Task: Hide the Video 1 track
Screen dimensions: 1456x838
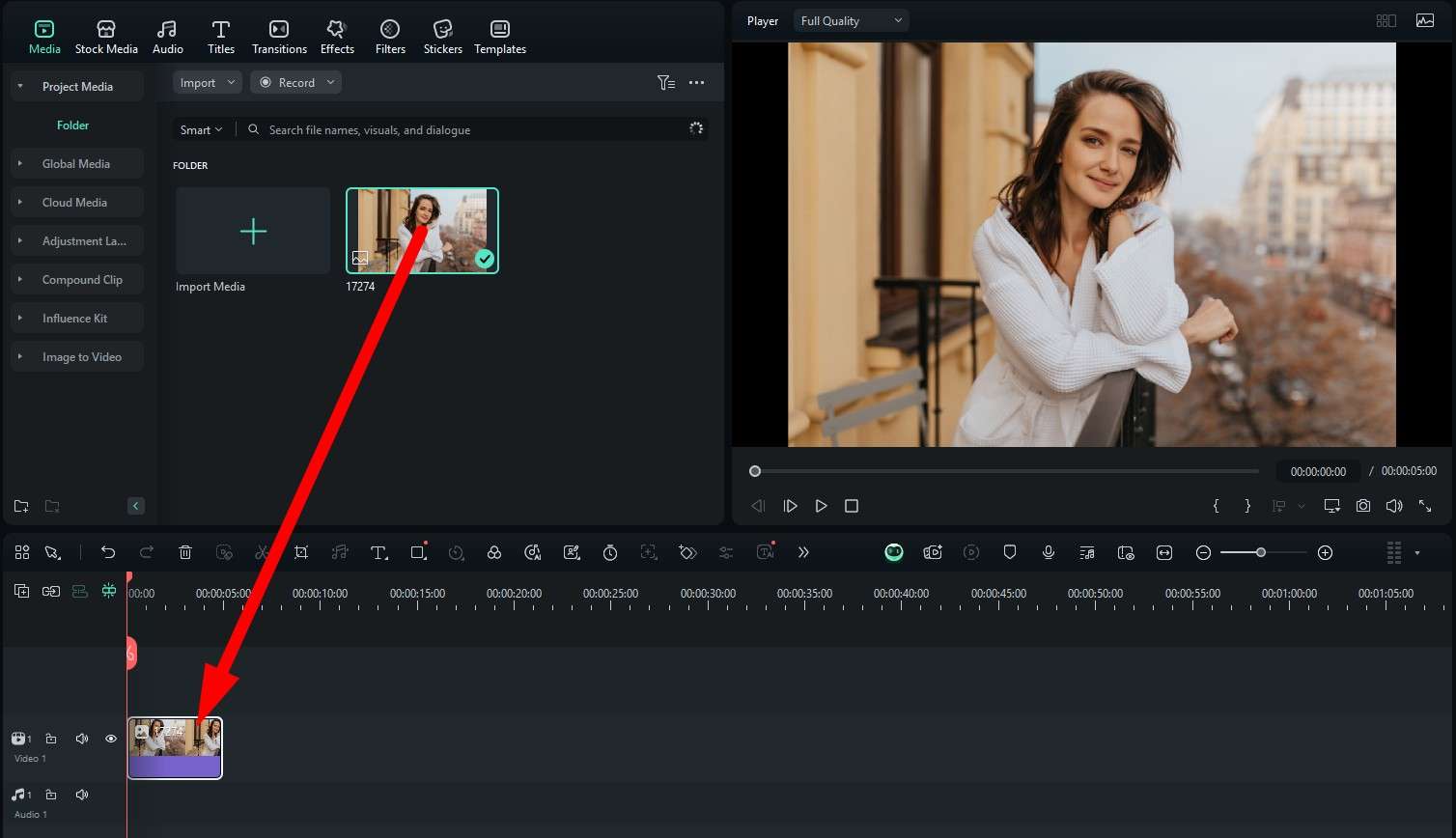Action: 111,739
